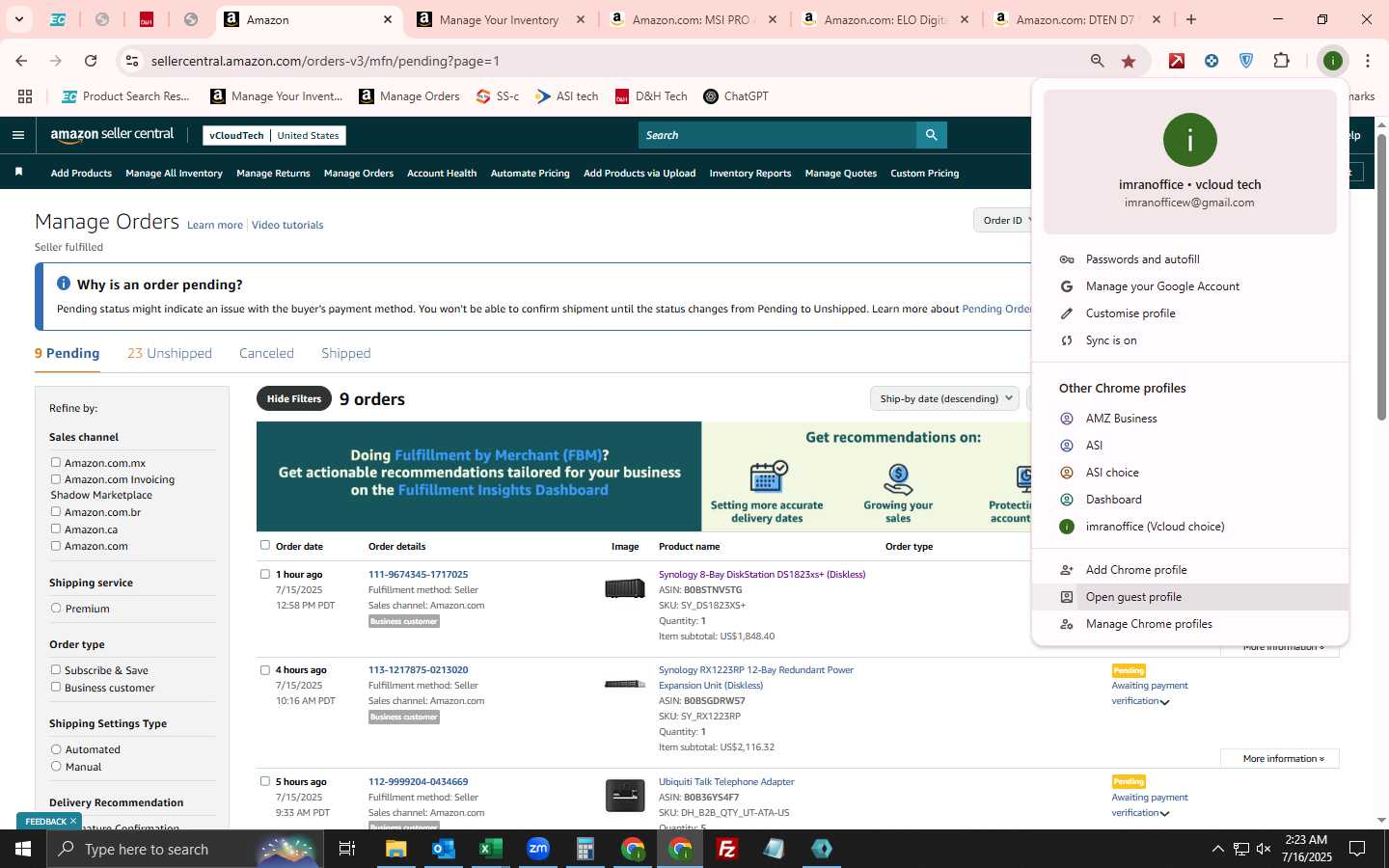Click the Hide Filters button
Screen dimensions: 1389x868
pos(294,398)
